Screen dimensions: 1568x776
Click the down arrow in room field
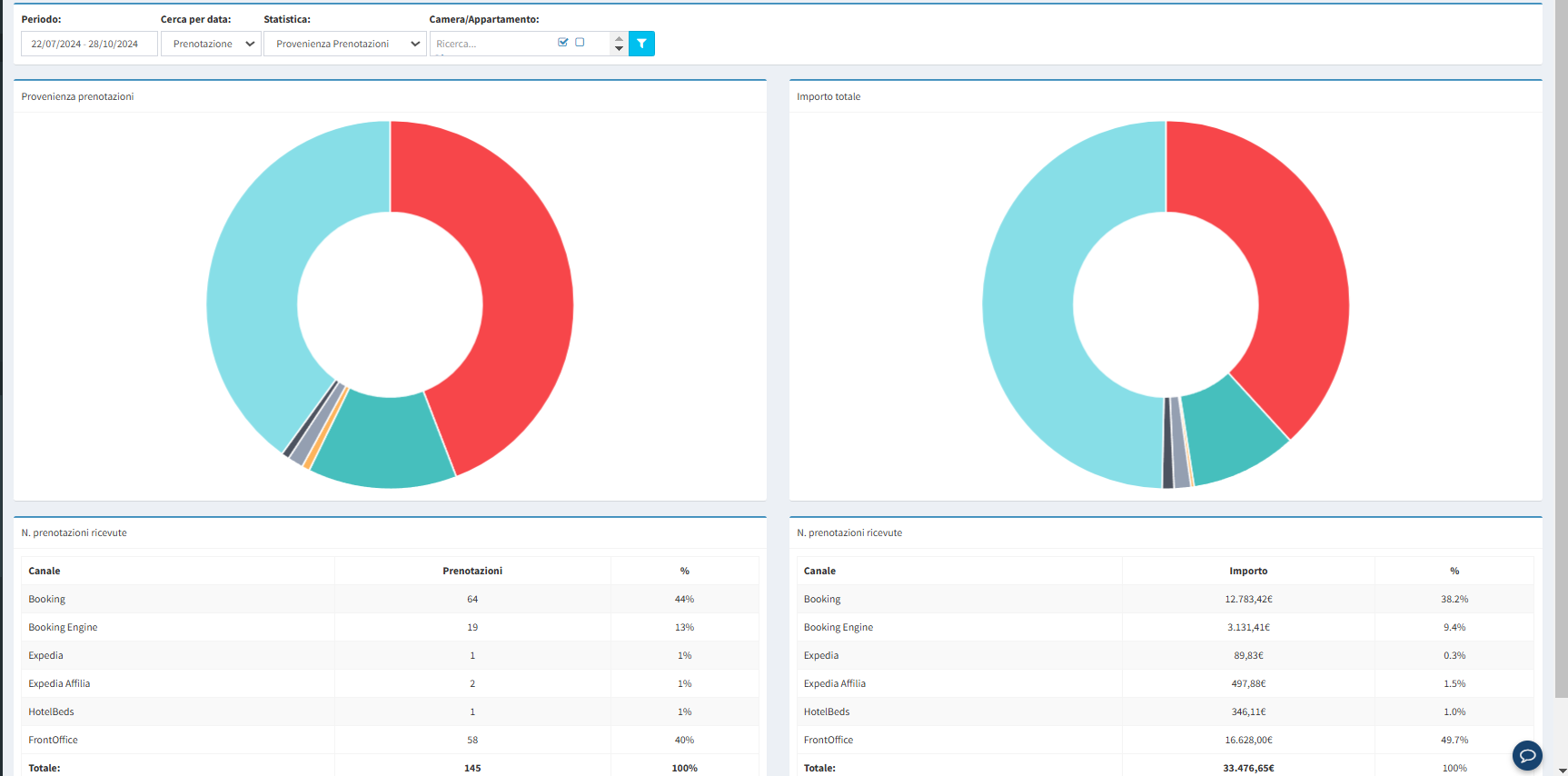click(x=619, y=49)
